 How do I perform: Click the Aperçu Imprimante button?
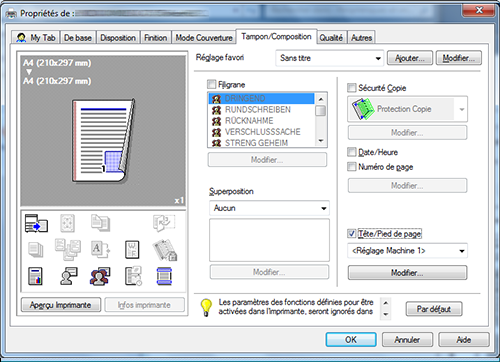click(x=61, y=305)
